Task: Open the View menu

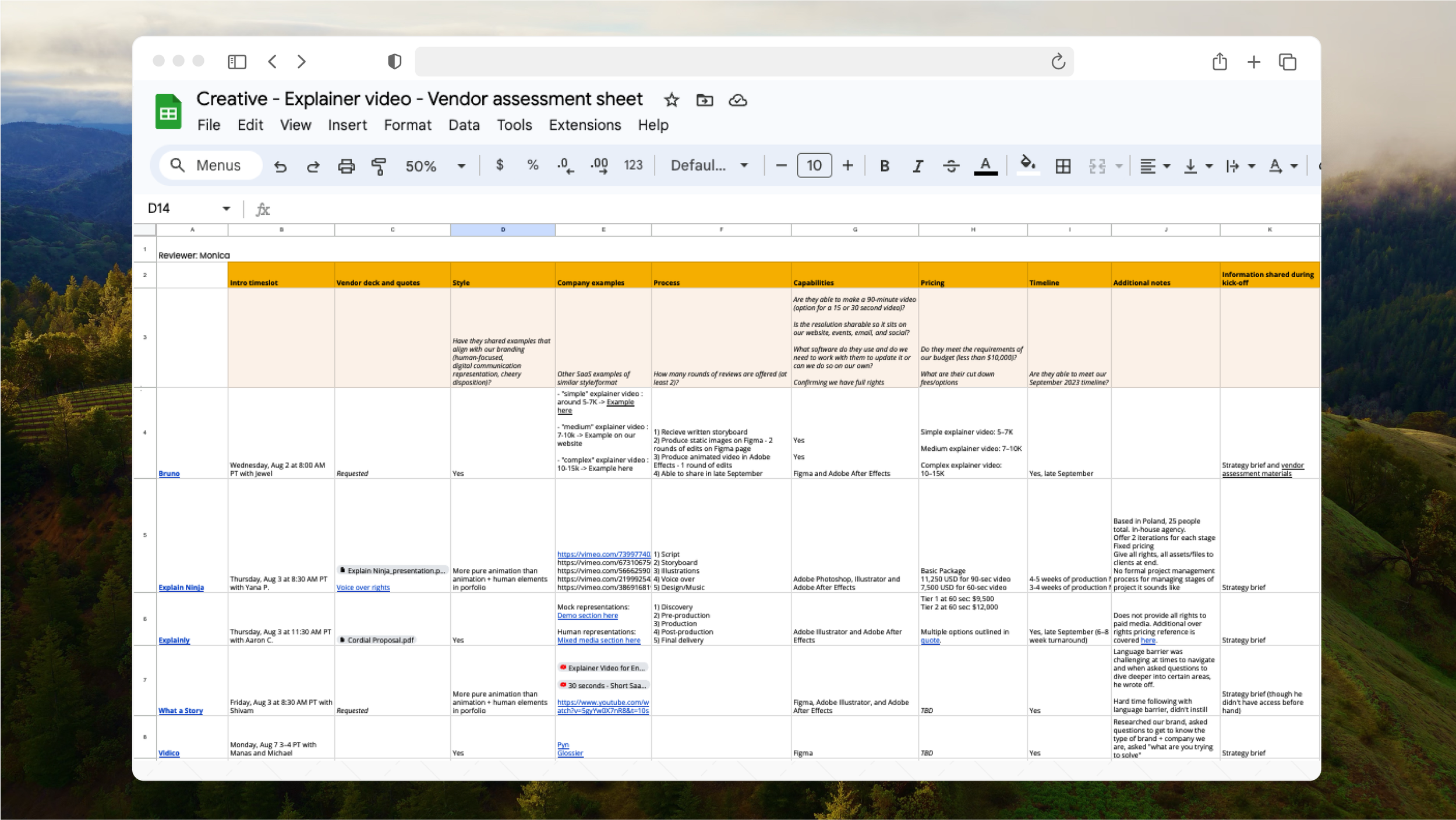Action: pos(295,125)
